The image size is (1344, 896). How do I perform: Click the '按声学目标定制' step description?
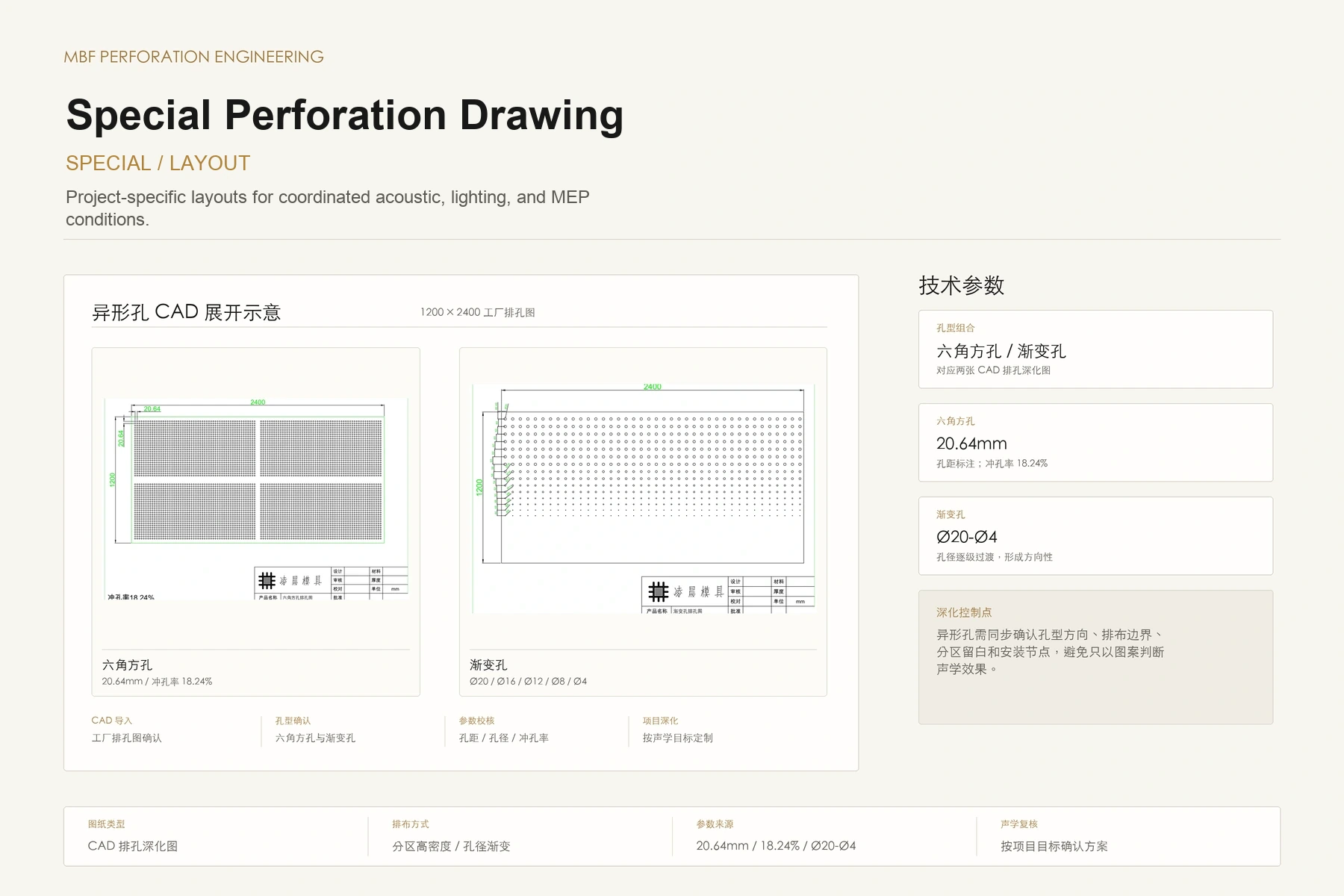(x=677, y=738)
